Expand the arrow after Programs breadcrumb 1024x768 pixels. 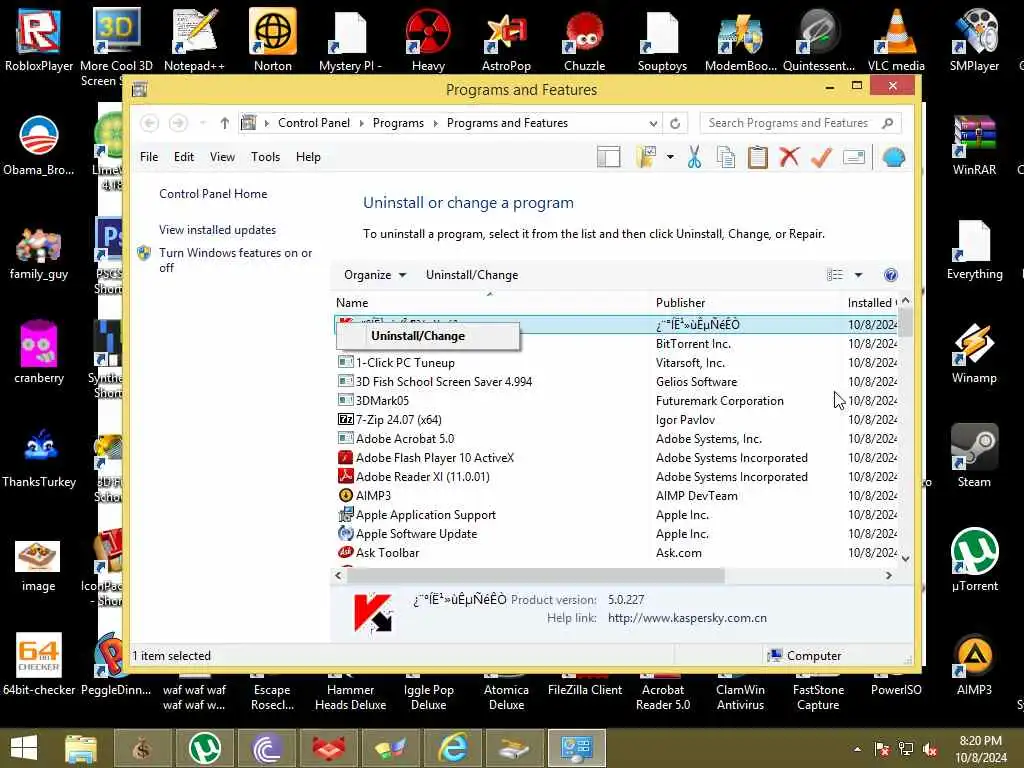click(436, 123)
